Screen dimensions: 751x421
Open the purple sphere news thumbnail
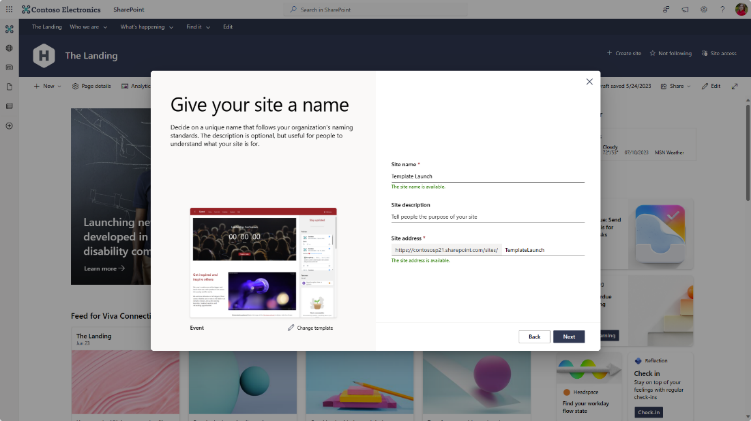(477, 382)
